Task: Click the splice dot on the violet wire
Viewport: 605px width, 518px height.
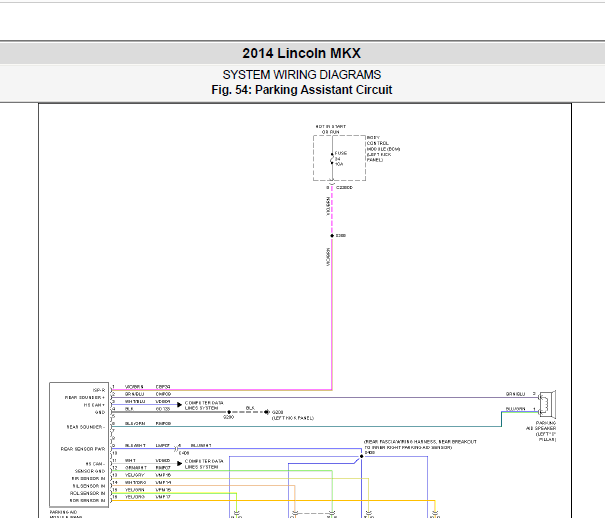Action: (x=332, y=235)
